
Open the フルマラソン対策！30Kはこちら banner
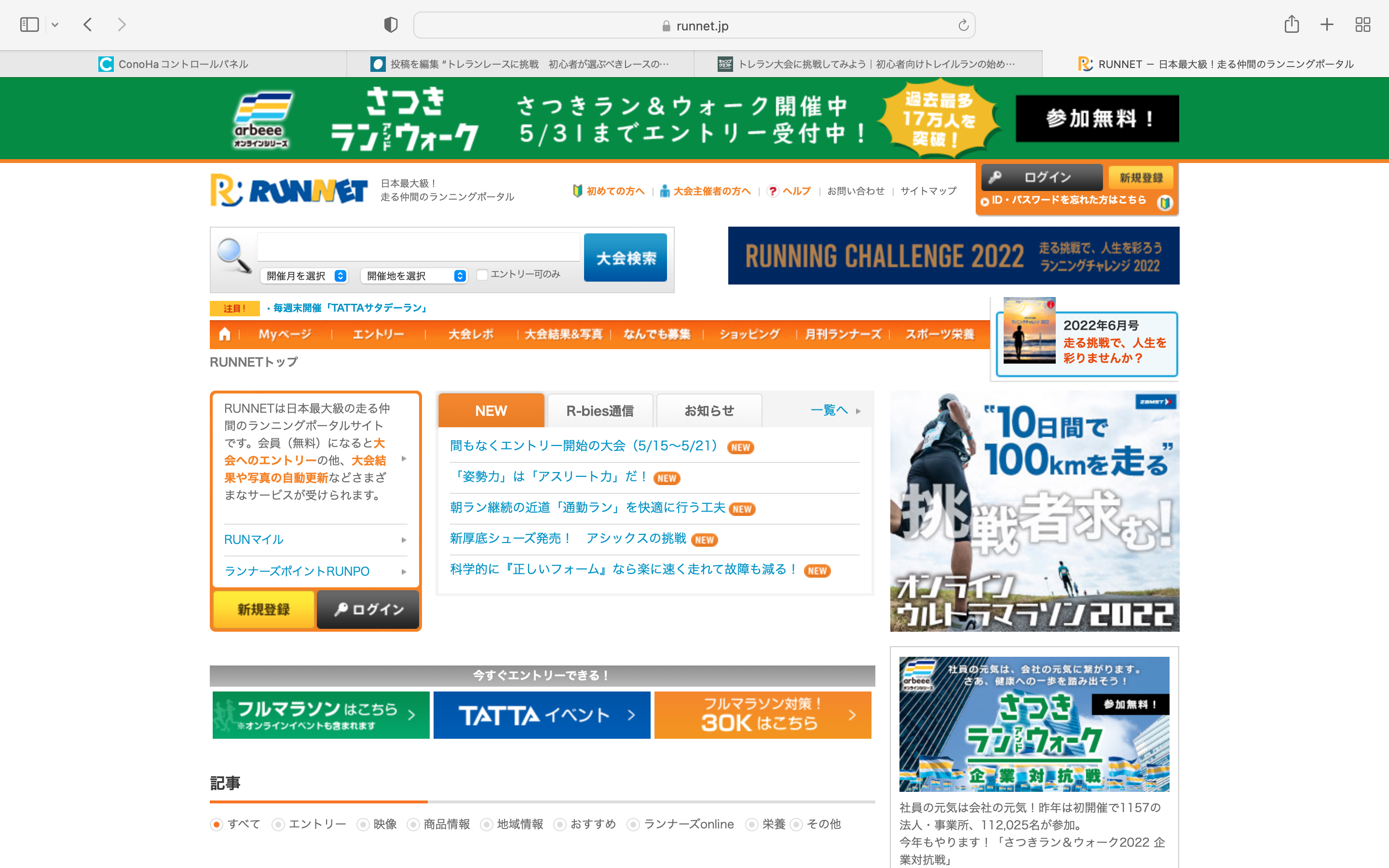pyautogui.click(x=762, y=715)
